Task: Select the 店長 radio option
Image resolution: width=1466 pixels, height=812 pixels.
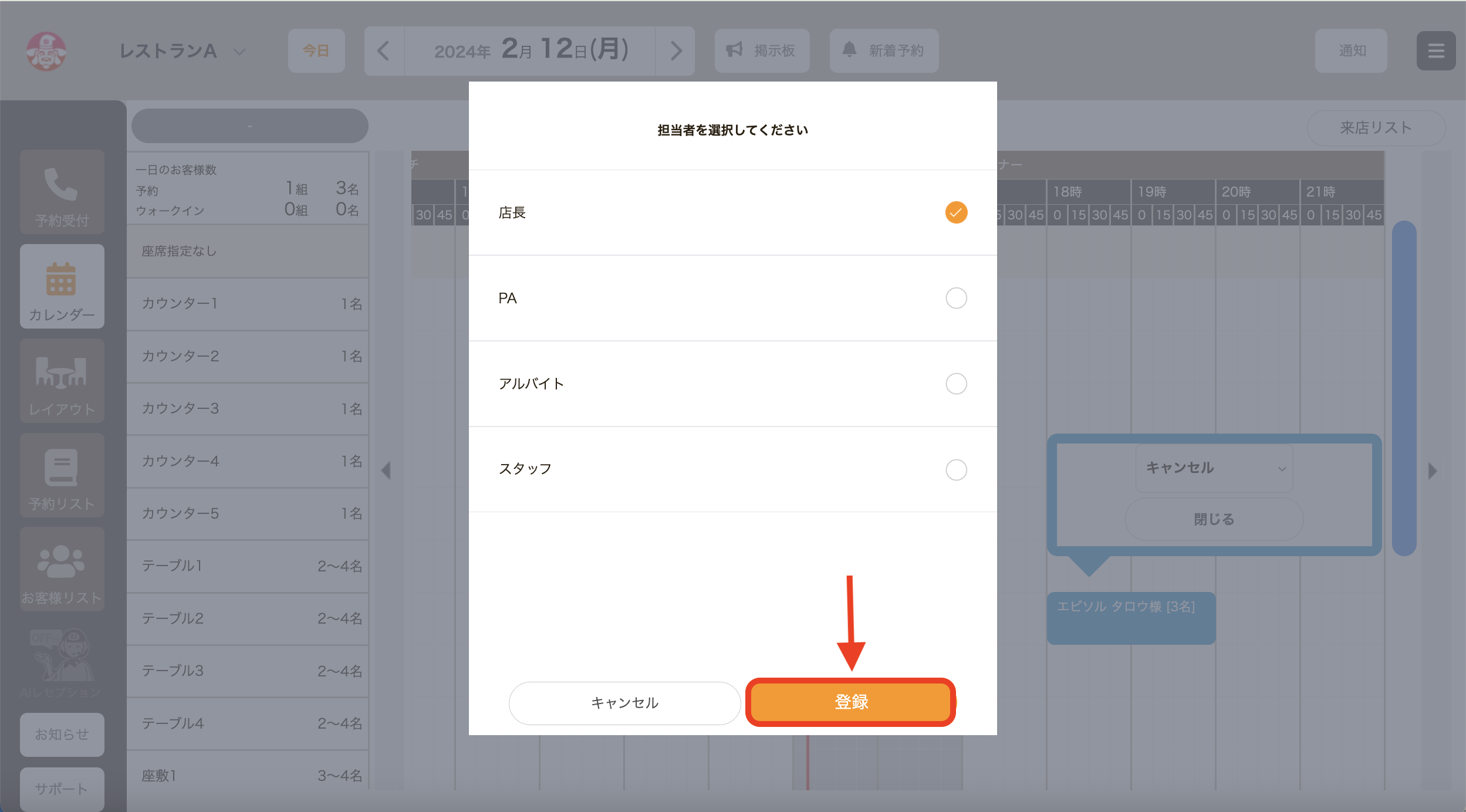Action: point(956,212)
